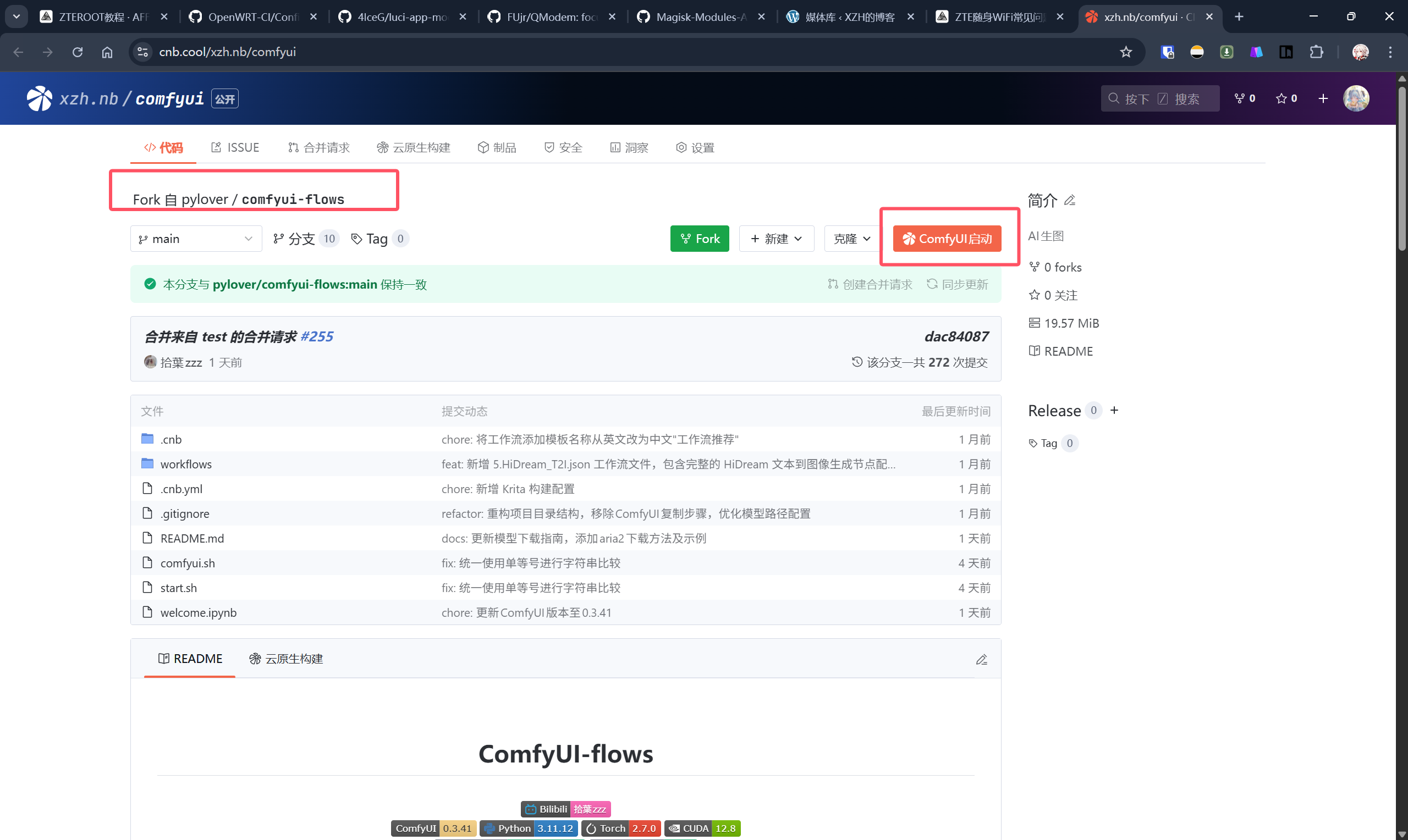1408x840 pixels.
Task: Click the CNB logo icon in header
Action: coord(39,98)
